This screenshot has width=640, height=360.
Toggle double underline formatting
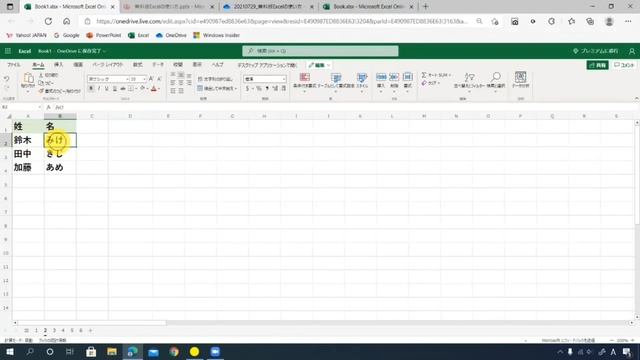coord(115,89)
